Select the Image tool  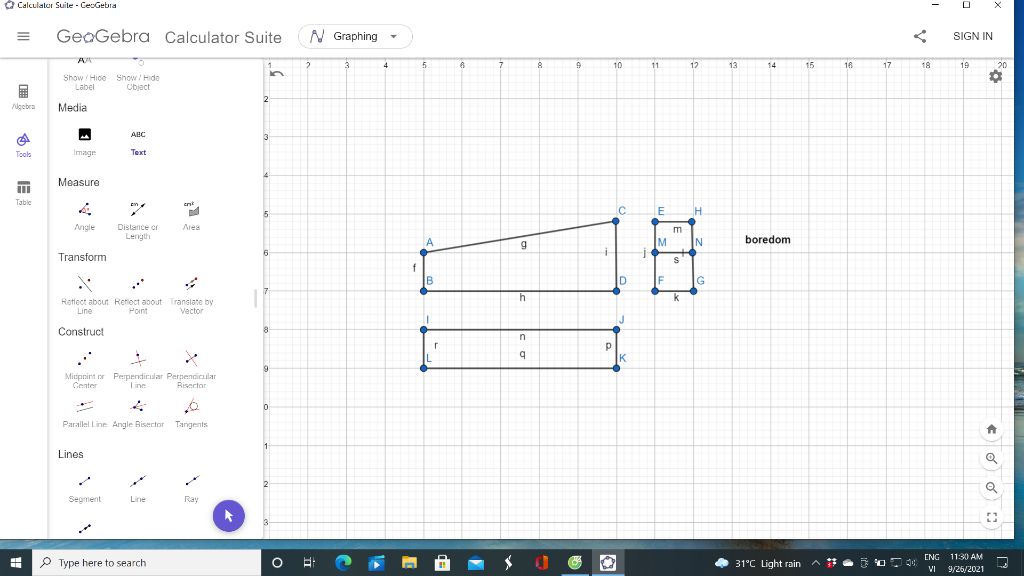click(85, 142)
